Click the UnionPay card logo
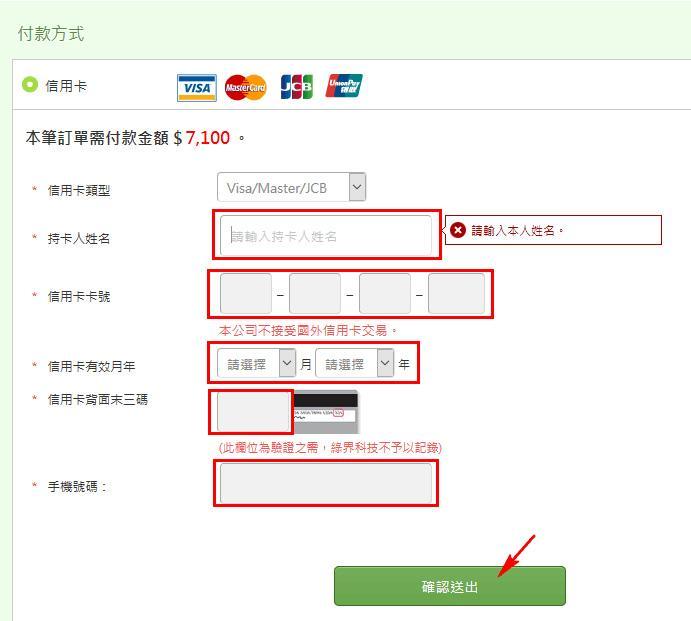 pos(344,86)
